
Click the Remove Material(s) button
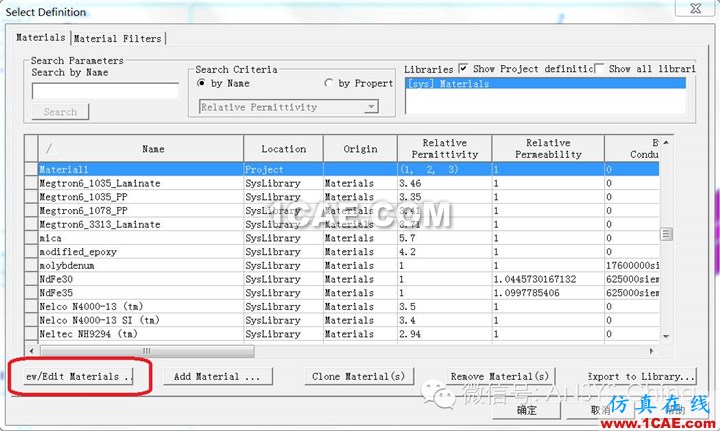click(499, 377)
